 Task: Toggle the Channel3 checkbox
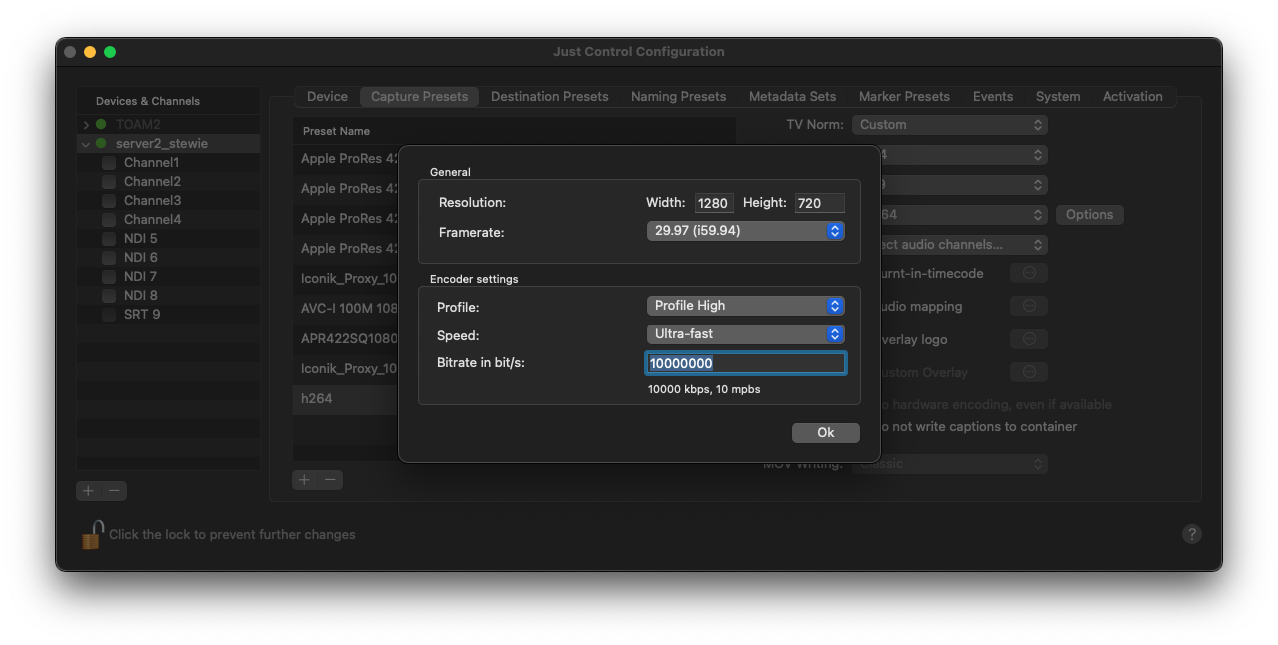[109, 201]
